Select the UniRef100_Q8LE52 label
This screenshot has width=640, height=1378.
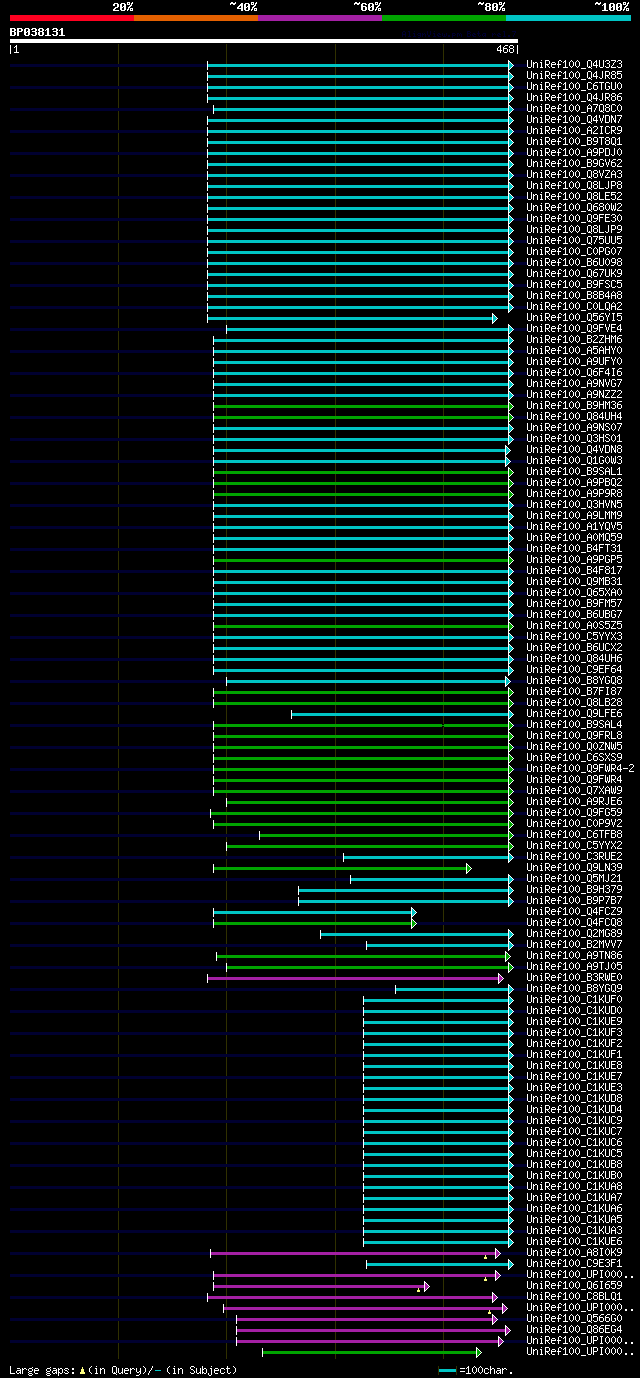pyautogui.click(x=574, y=196)
